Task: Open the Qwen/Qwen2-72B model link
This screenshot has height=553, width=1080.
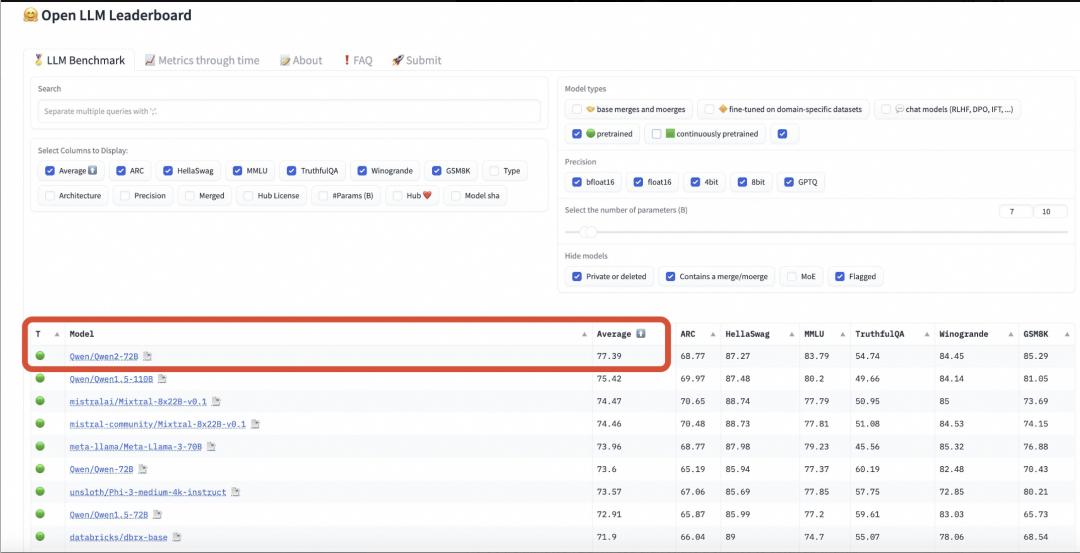Action: (x=104, y=357)
